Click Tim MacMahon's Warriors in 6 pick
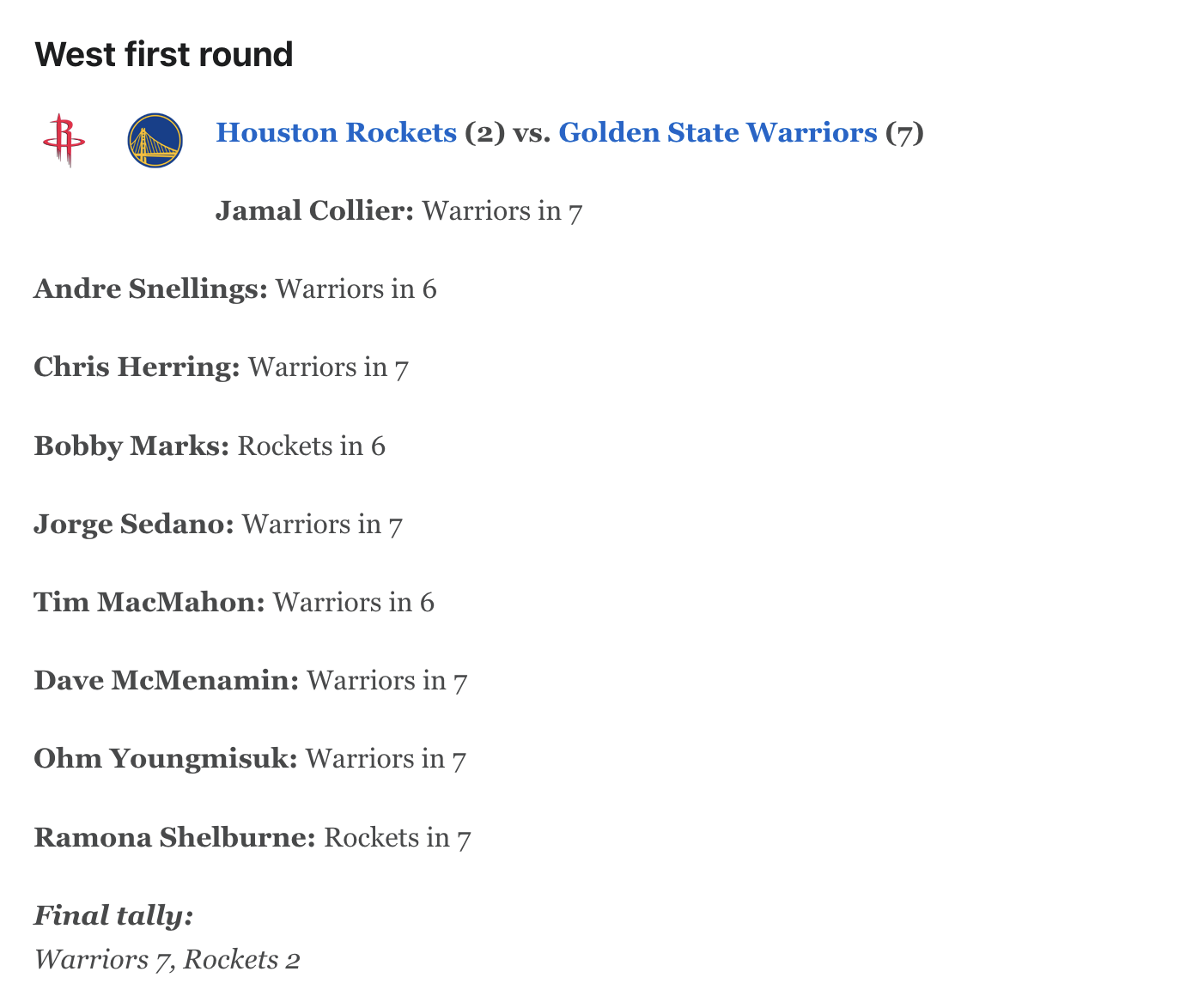 coord(354,603)
